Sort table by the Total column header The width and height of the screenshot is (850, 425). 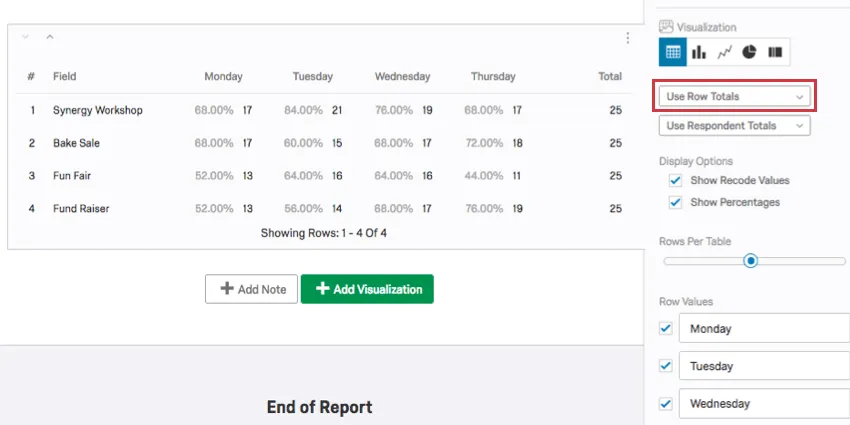point(609,76)
